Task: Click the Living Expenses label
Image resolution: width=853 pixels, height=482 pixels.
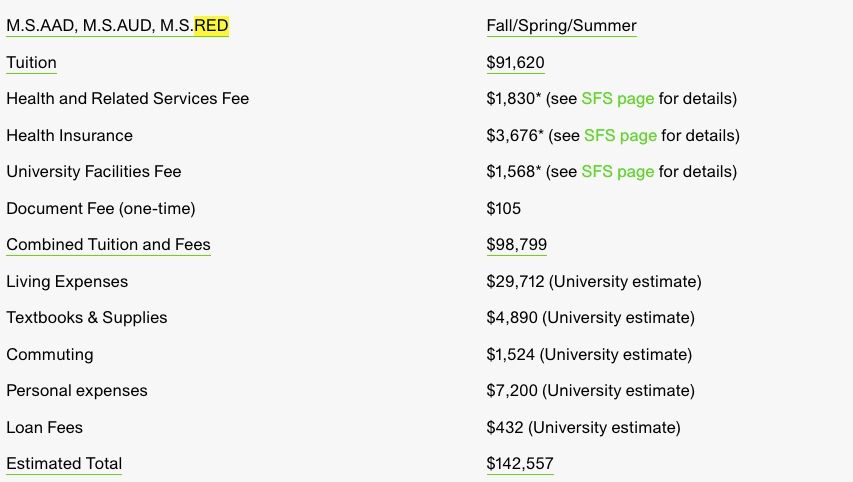Action: [x=67, y=282]
